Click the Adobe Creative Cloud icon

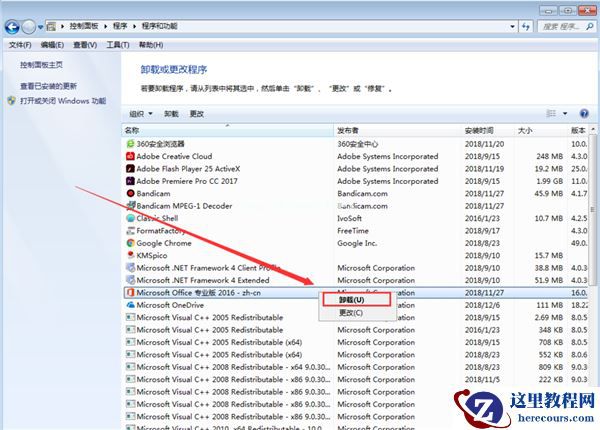[130, 156]
